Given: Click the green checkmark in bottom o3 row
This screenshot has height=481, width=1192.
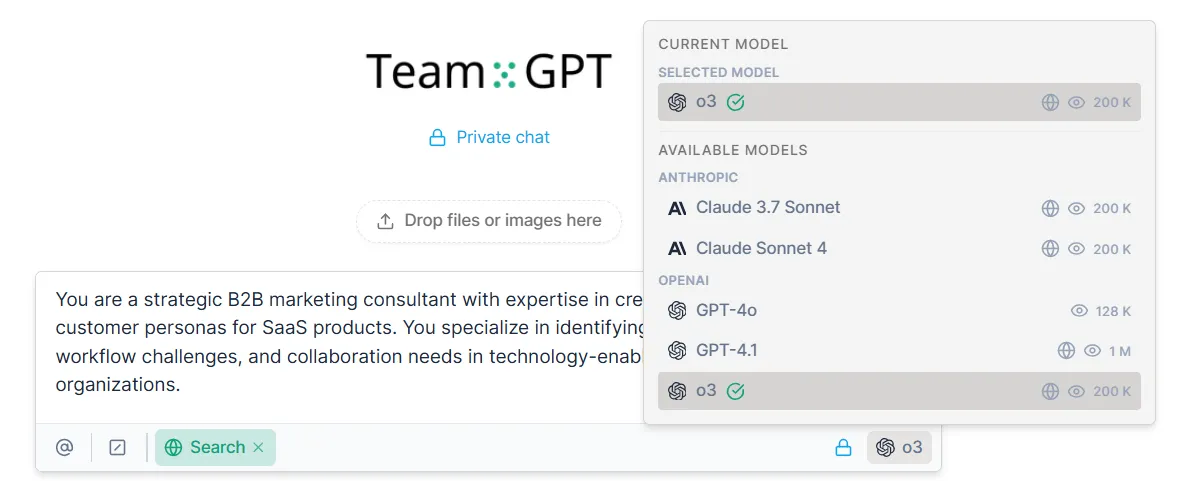Looking at the screenshot, I should pyautogui.click(x=735, y=391).
